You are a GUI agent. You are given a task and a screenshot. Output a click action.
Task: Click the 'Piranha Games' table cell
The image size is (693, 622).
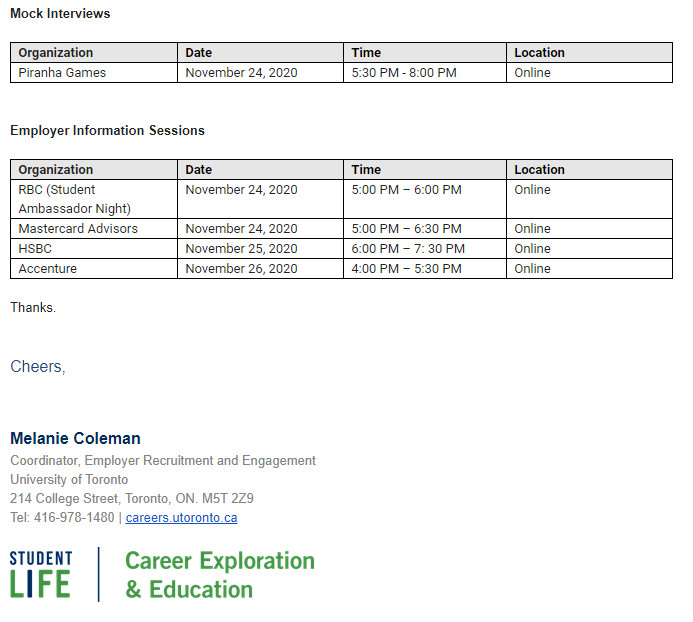[x=94, y=73]
